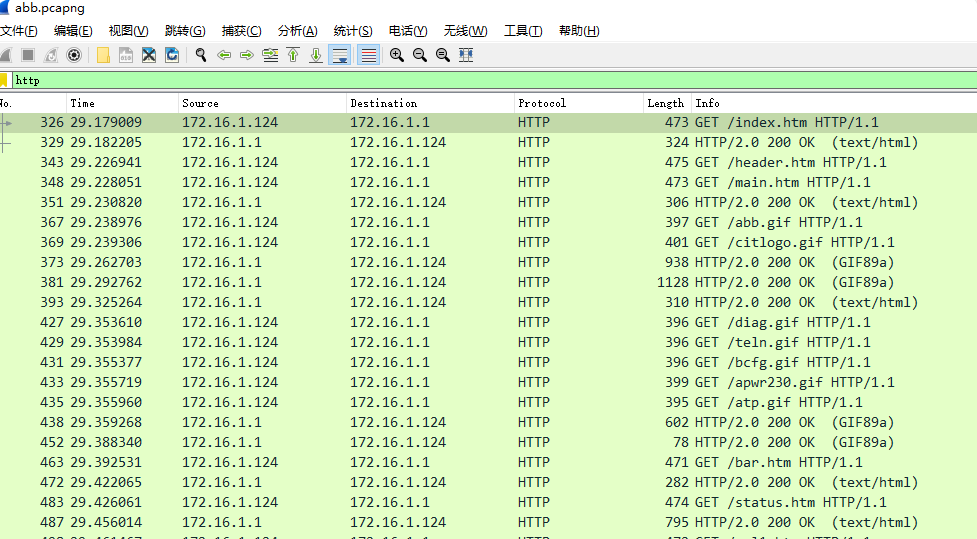This screenshot has height=539, width=977.
Task: Open the 捕获(C) menu
Action: tap(241, 31)
